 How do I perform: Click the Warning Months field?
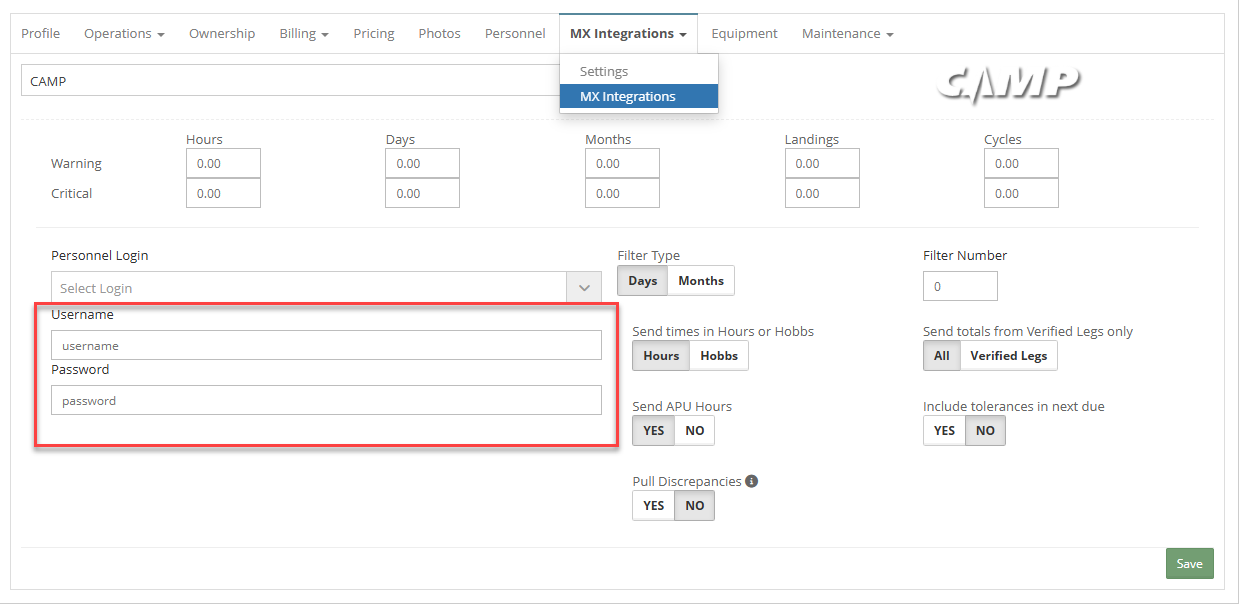tap(622, 163)
